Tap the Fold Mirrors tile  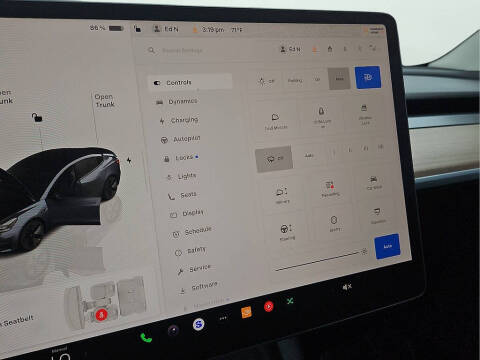[x=276, y=121]
